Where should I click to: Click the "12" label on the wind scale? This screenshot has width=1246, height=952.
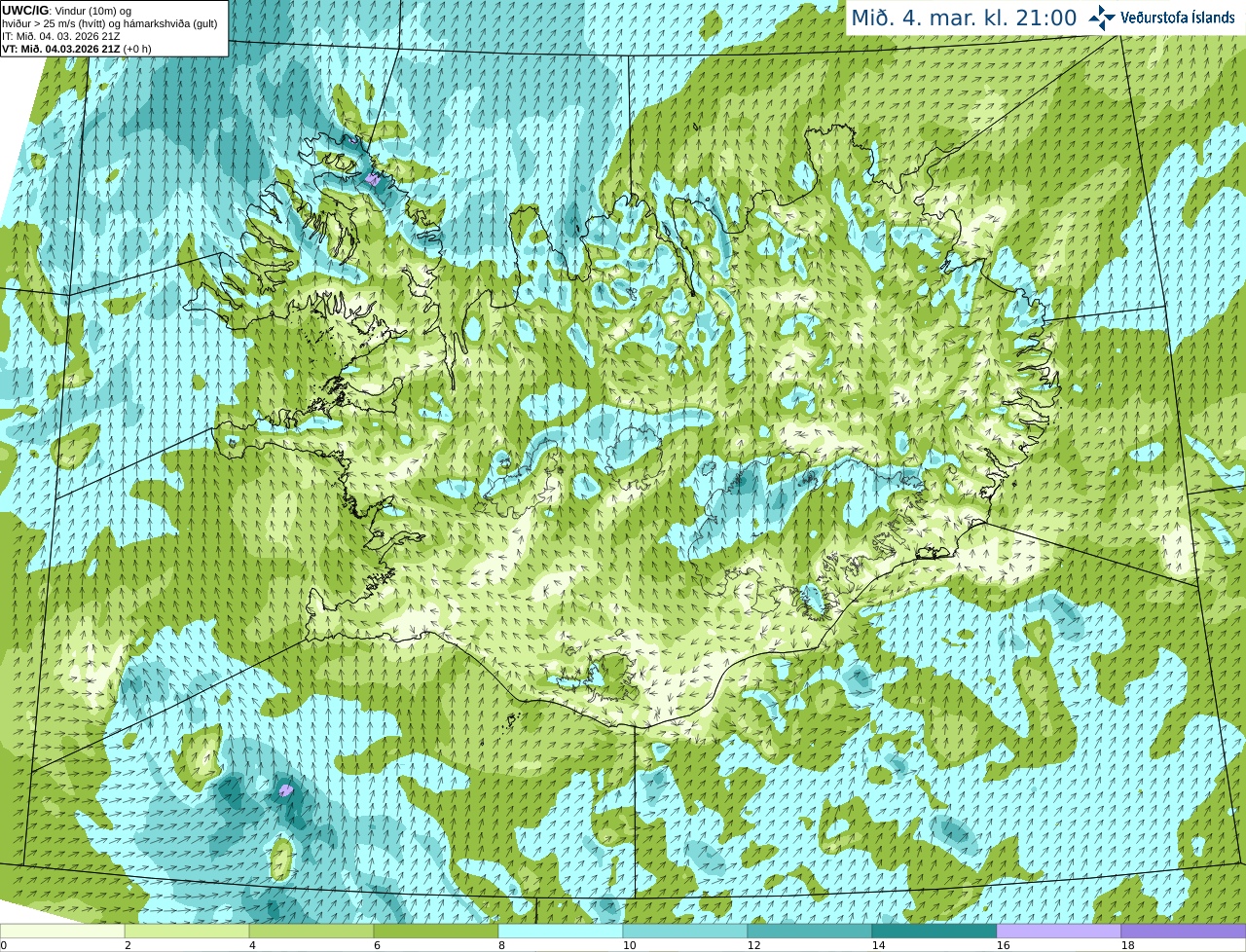(x=754, y=945)
